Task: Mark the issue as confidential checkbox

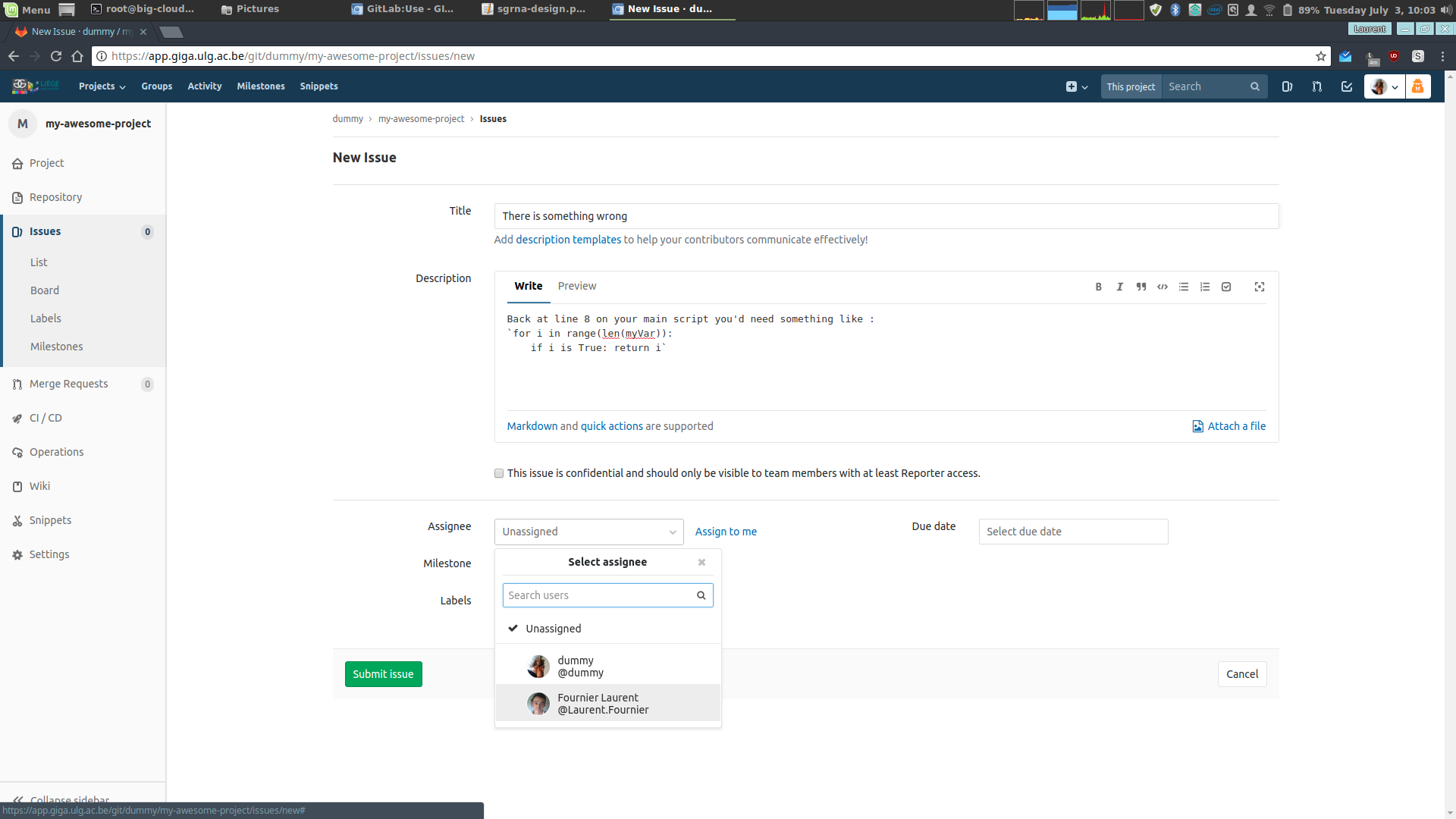Action: pyautogui.click(x=499, y=473)
